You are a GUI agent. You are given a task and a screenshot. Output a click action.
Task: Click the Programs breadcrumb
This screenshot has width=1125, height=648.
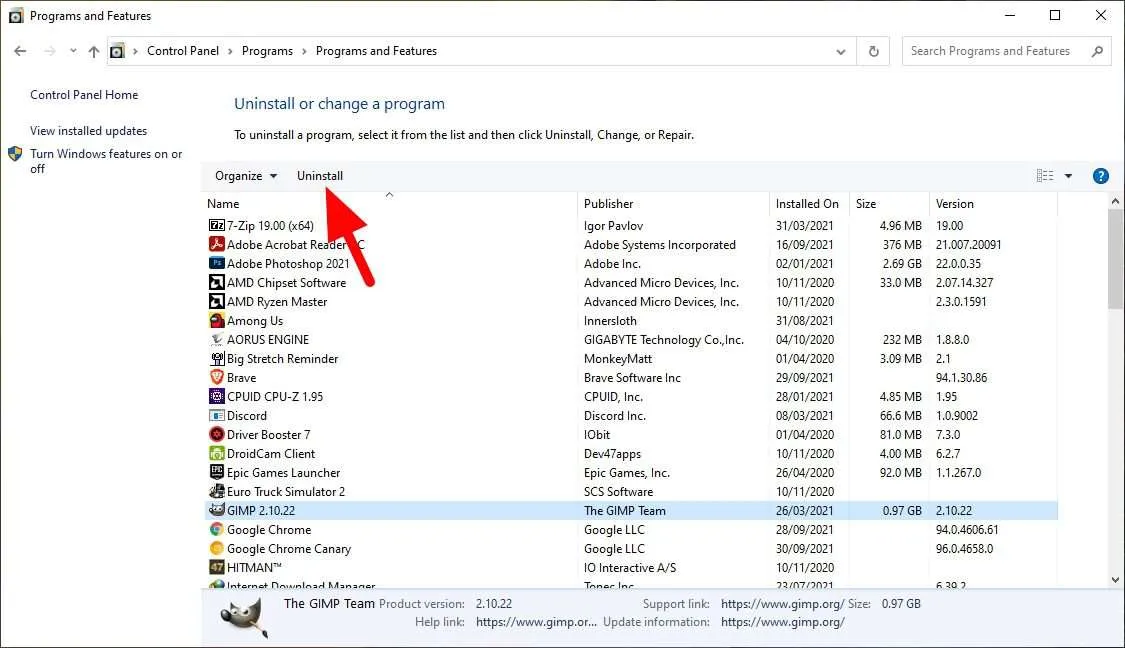click(x=267, y=51)
